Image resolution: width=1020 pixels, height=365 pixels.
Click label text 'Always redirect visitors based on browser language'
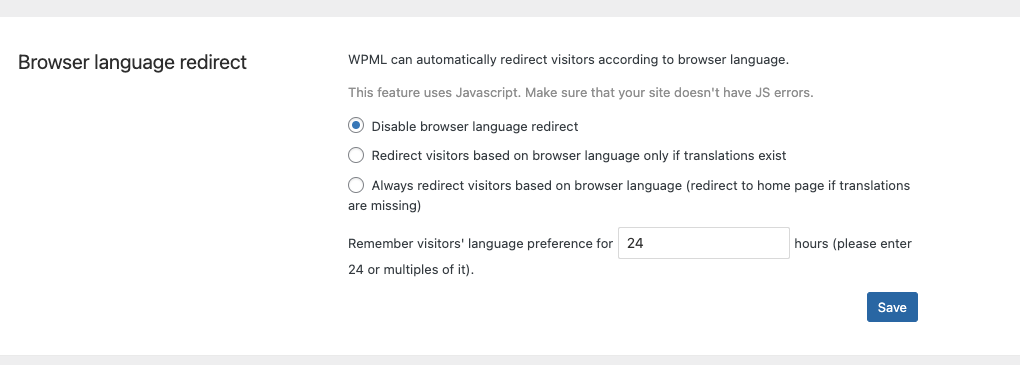coord(526,185)
